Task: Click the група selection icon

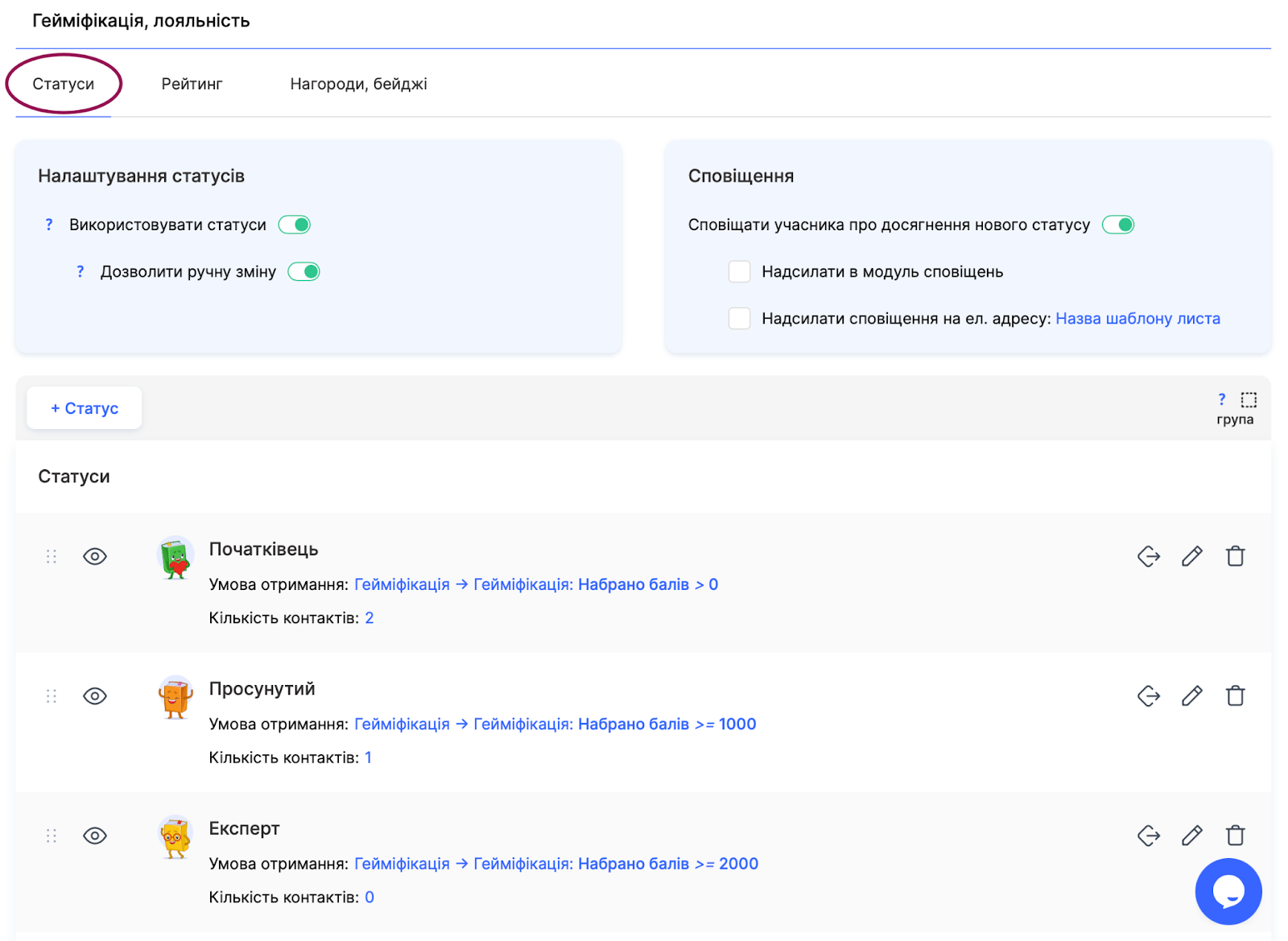Action: 1248,400
